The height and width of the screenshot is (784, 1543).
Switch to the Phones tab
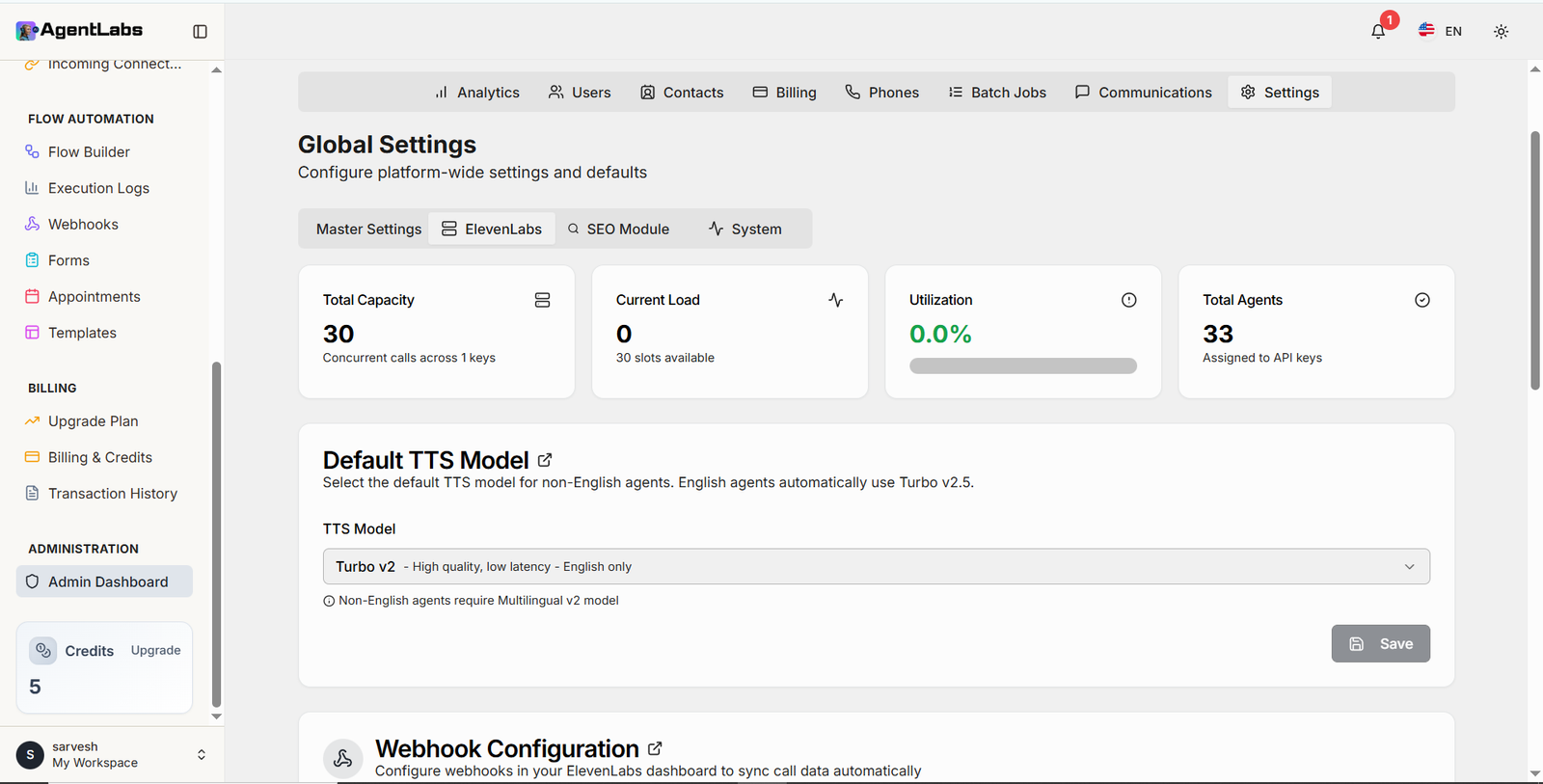pos(881,93)
